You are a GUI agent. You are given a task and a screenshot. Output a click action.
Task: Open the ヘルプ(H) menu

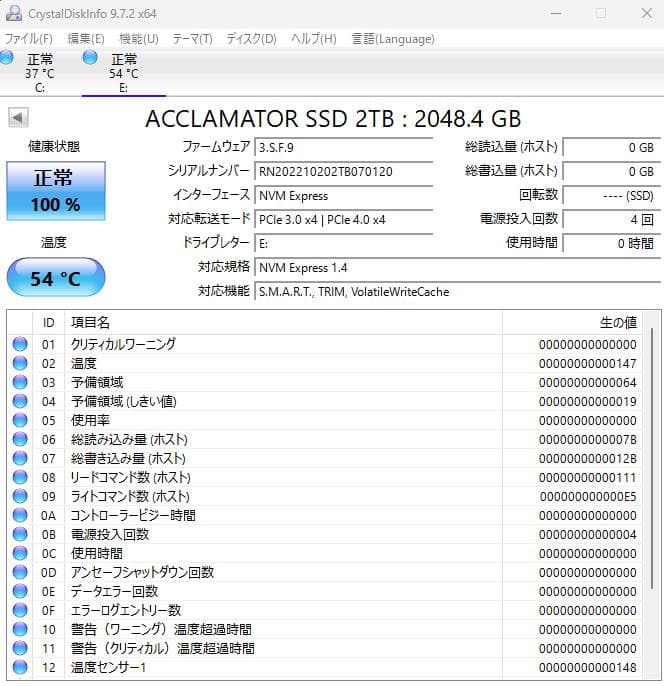point(314,39)
